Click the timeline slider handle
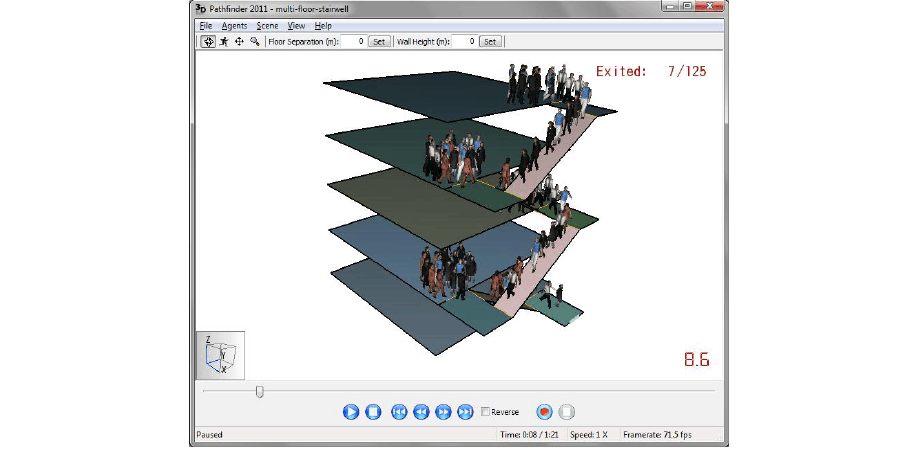 coord(260,392)
